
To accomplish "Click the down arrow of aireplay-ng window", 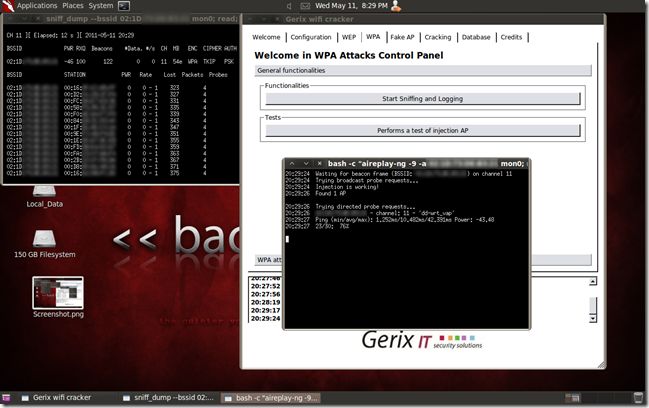I will click(306, 164).
